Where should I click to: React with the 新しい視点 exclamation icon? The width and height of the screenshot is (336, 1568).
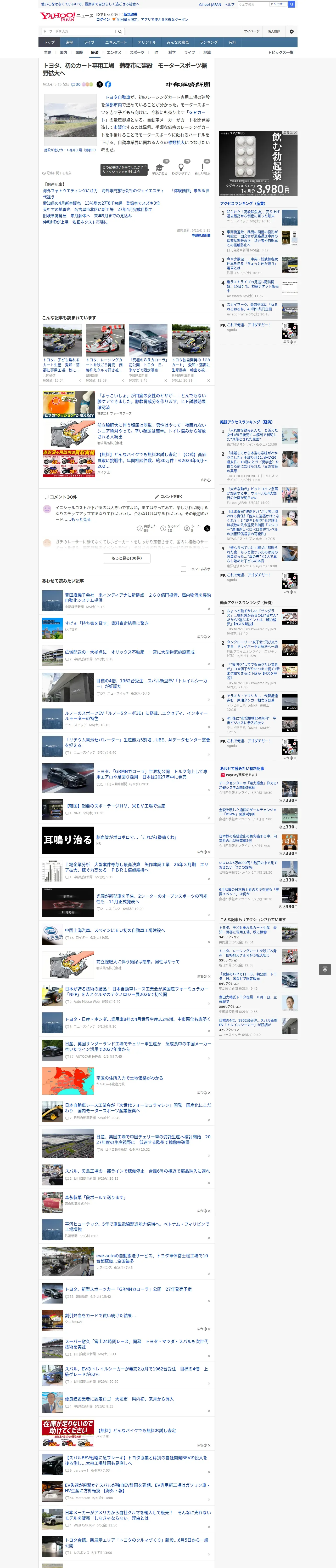pyautogui.click(x=203, y=168)
